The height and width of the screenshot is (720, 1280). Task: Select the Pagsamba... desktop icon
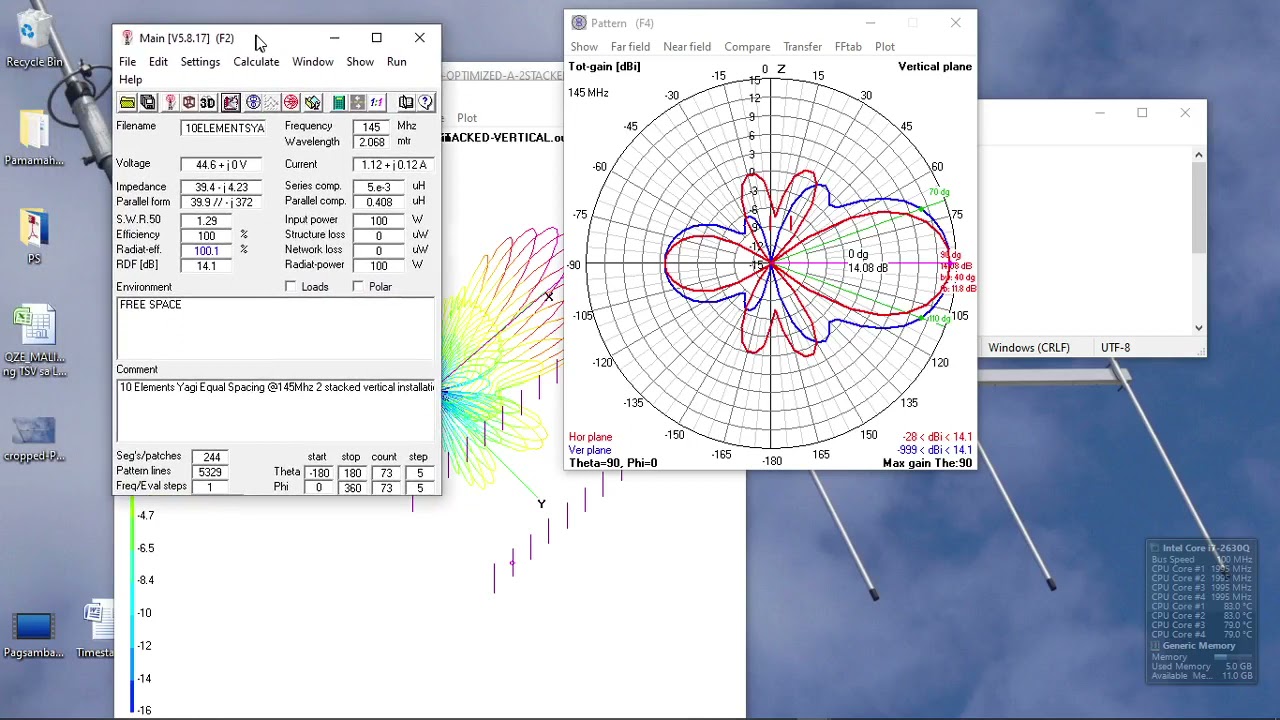(x=34, y=634)
